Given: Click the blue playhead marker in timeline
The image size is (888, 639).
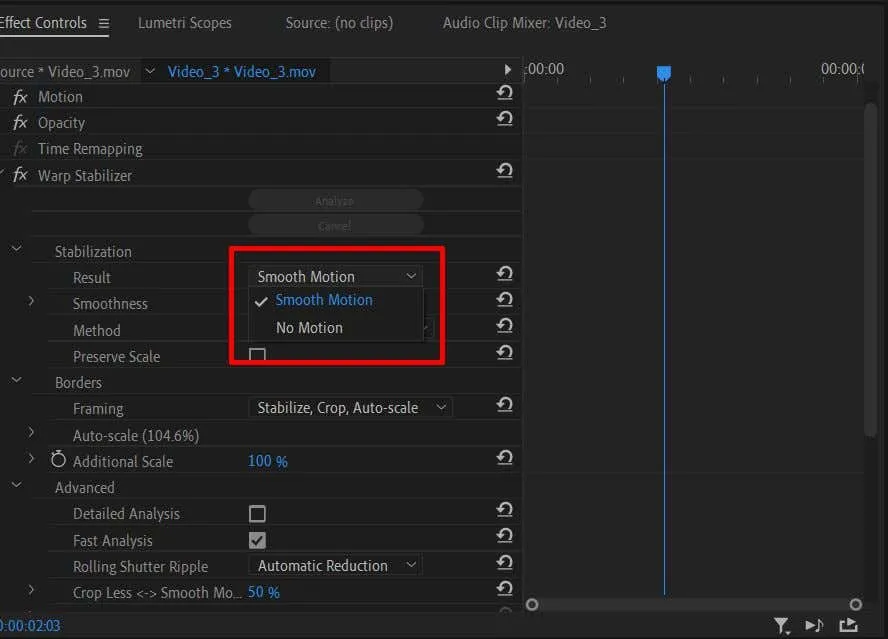Looking at the screenshot, I should coord(663,73).
